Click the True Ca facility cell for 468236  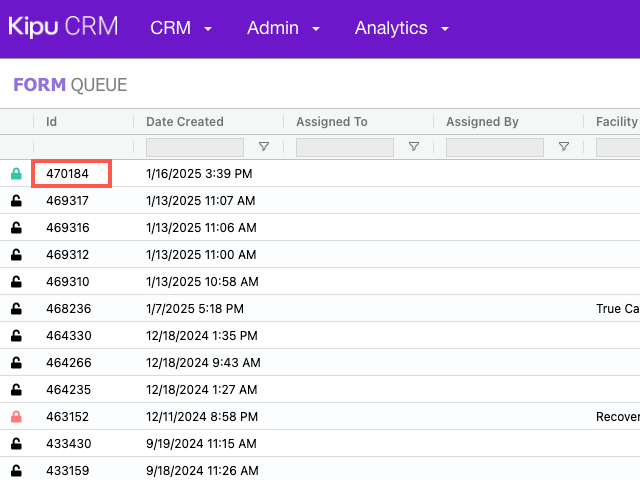tap(617, 309)
